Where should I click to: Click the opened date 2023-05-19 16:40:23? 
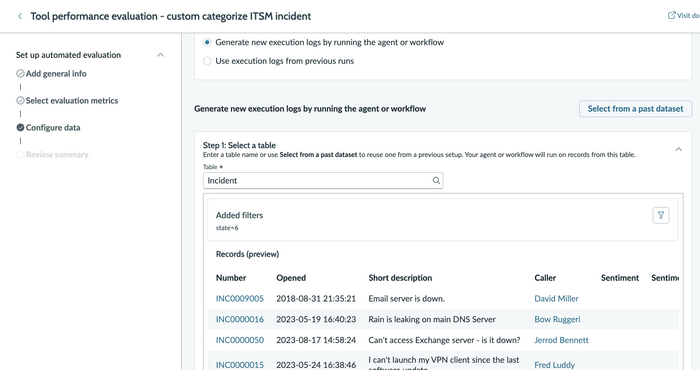316,319
